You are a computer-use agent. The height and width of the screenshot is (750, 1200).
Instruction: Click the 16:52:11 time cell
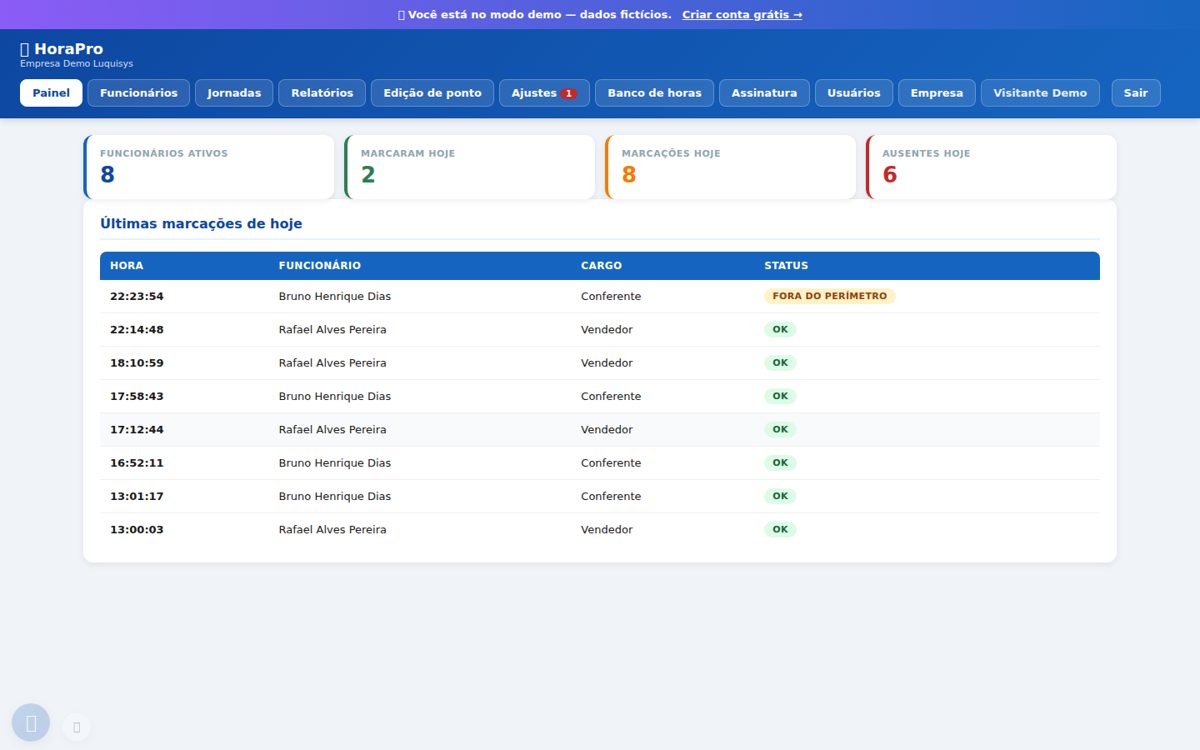pos(137,463)
